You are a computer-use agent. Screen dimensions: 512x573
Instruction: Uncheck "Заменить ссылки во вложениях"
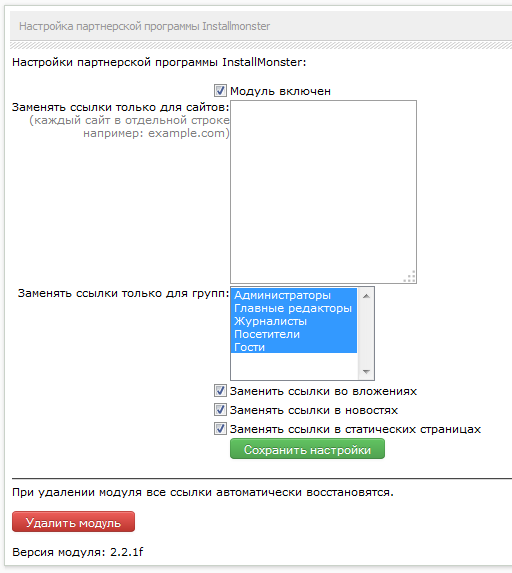[220, 391]
